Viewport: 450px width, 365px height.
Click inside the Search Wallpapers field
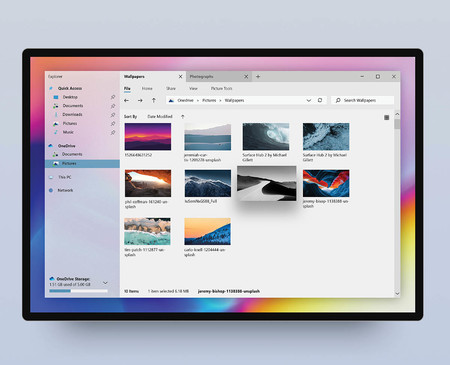(363, 100)
